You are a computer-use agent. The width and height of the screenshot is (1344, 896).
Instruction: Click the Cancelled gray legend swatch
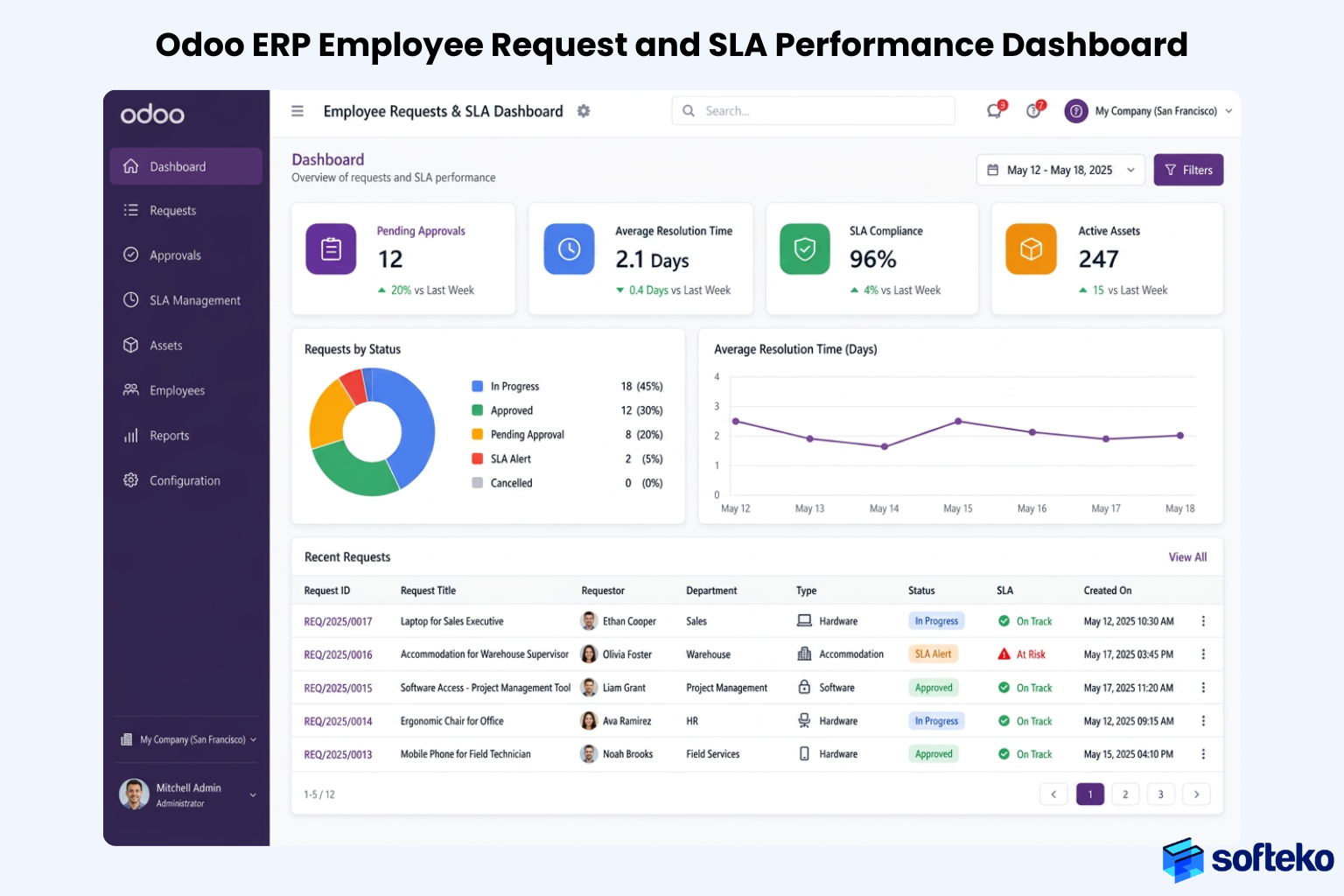coord(478,483)
